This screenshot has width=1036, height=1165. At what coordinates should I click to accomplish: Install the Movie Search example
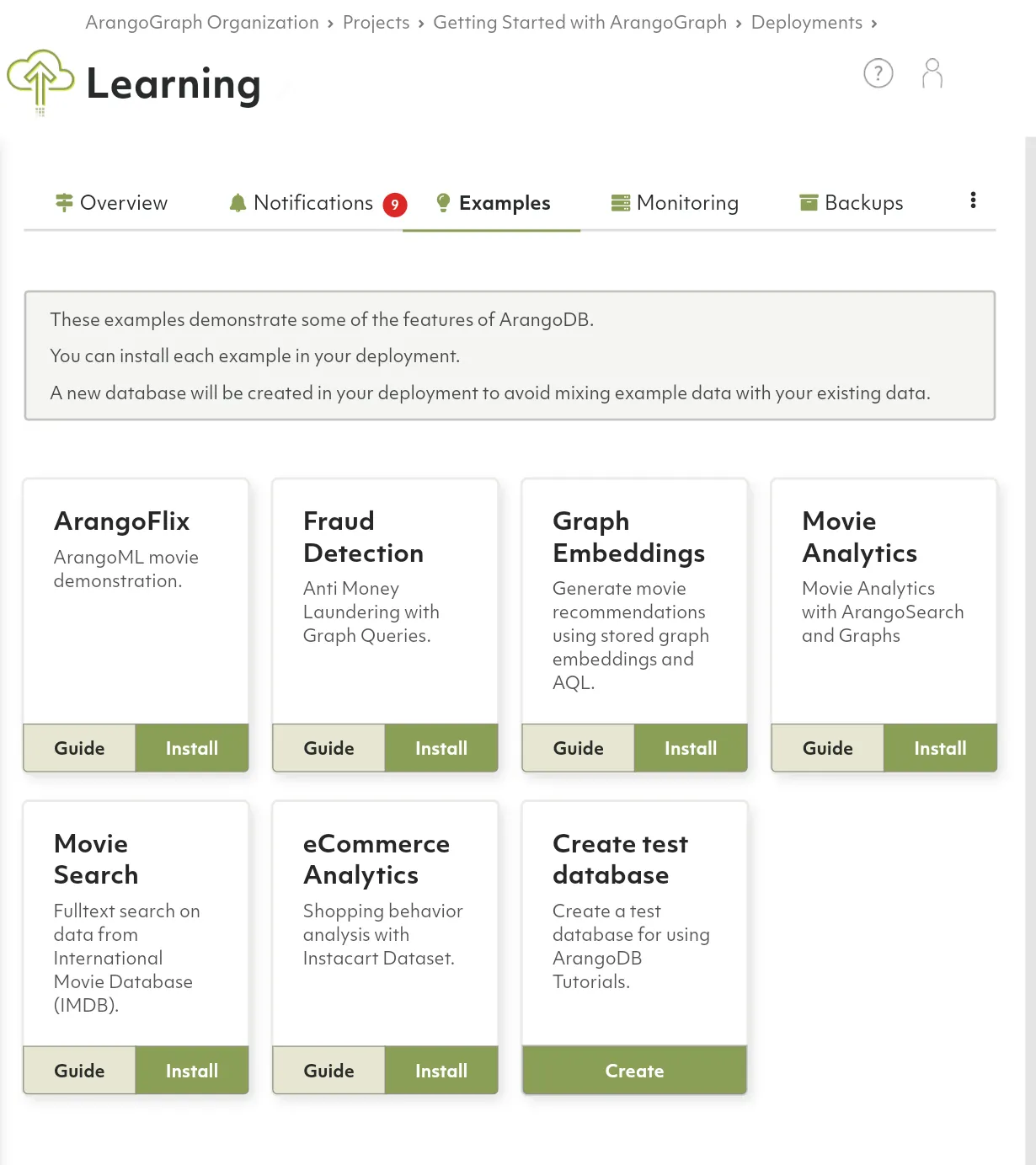[x=192, y=1071]
